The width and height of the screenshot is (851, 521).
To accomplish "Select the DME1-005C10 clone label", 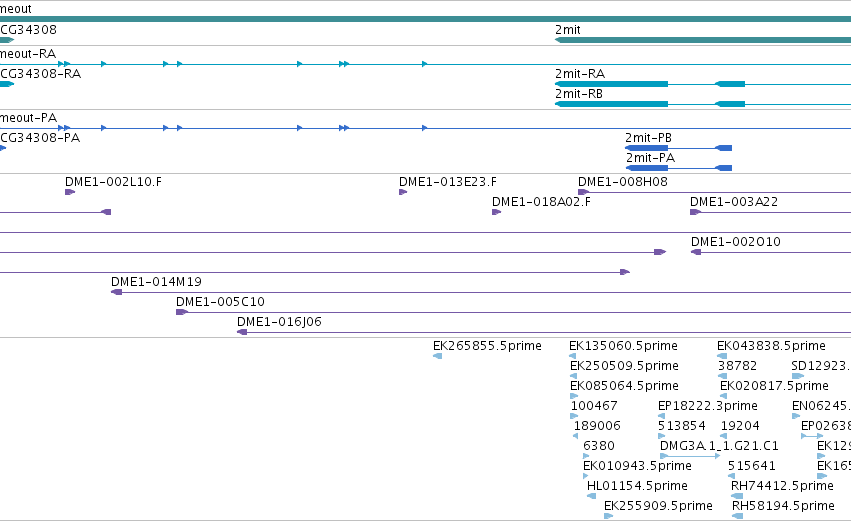I will click(x=220, y=302).
